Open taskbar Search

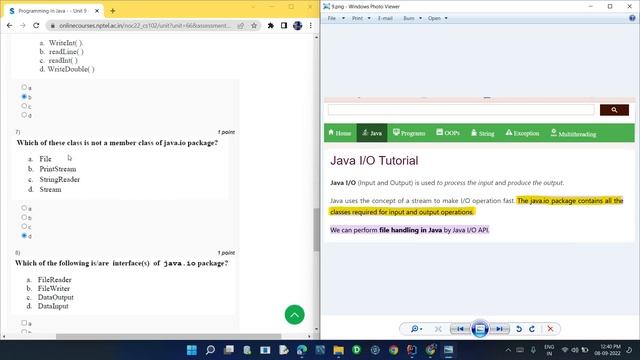tap(210, 350)
